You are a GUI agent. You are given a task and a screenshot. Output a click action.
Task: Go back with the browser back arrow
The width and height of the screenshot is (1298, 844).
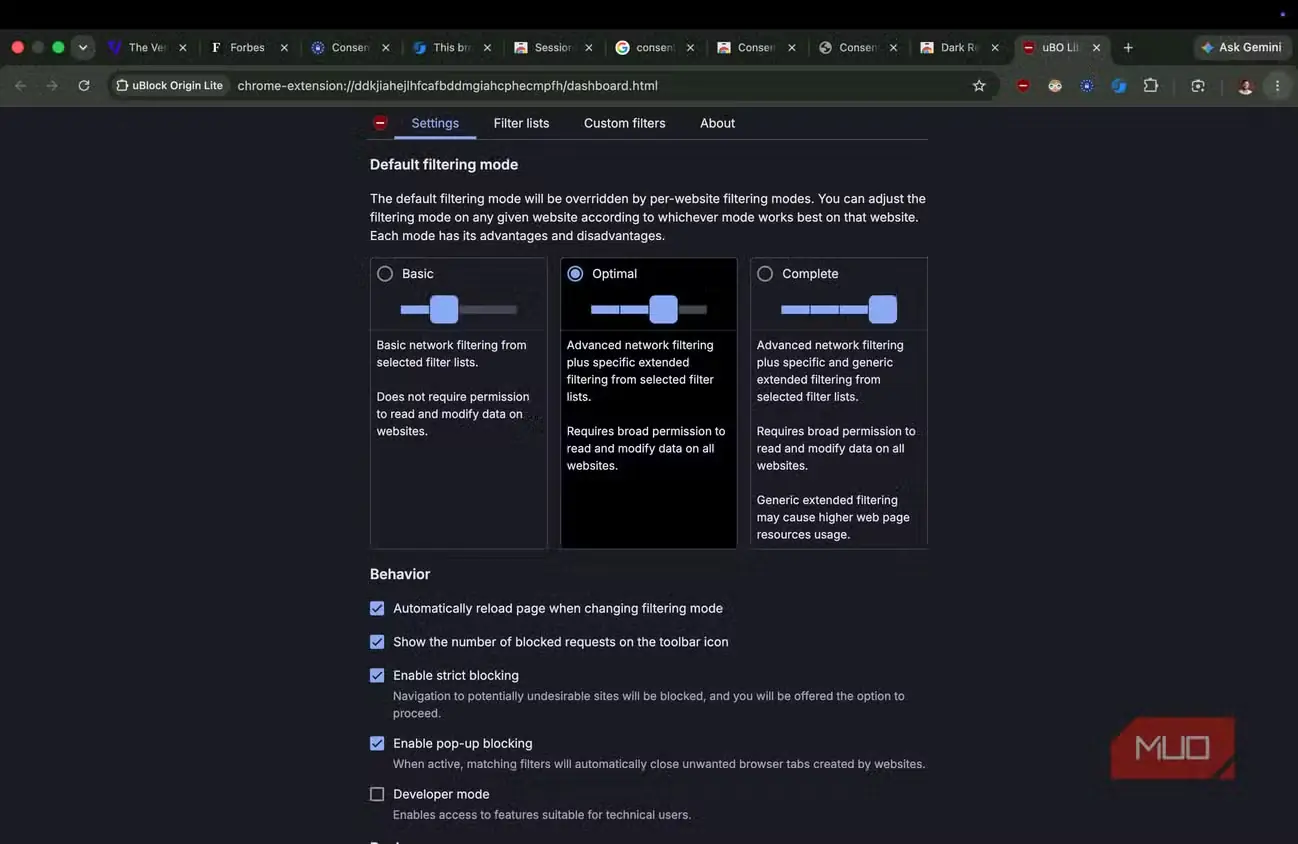pos(21,86)
